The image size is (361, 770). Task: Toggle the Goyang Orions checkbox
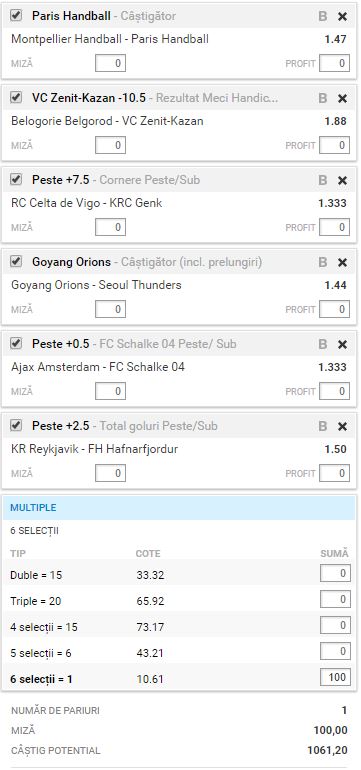tap(16, 262)
